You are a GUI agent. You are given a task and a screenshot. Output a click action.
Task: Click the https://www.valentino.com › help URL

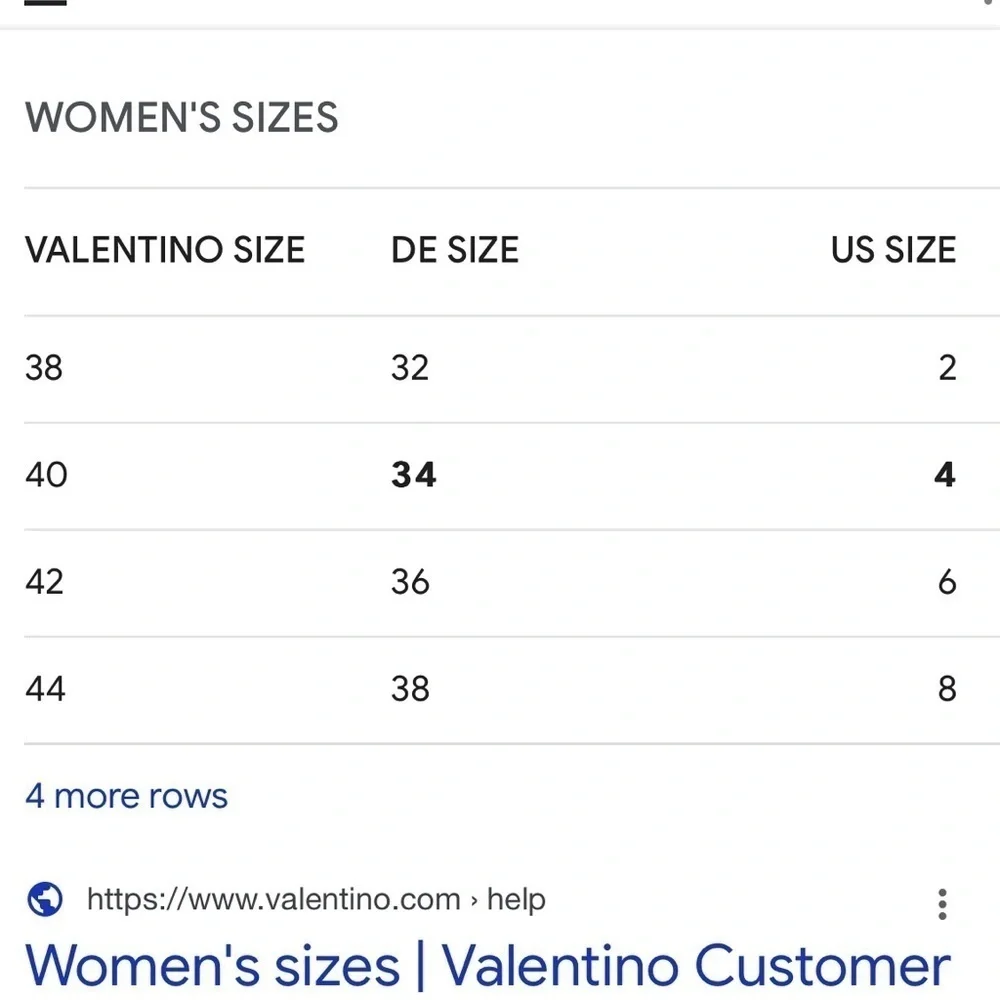(x=316, y=899)
